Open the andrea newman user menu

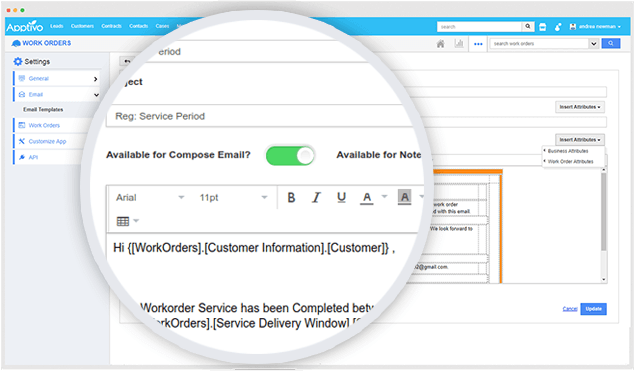click(595, 27)
